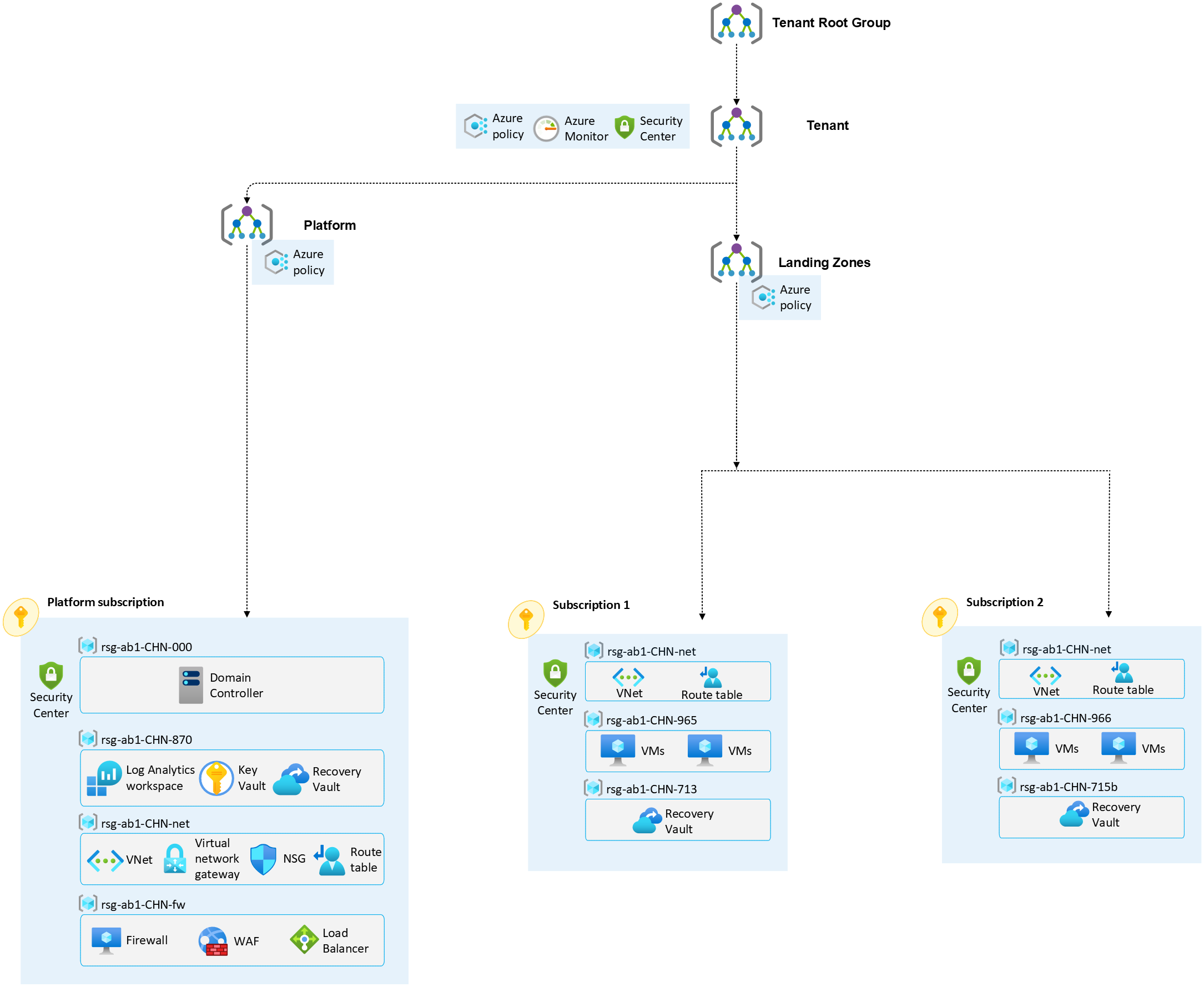Click Route table icon in Subscription 1
The width and height of the screenshot is (1204, 987).
point(711,677)
